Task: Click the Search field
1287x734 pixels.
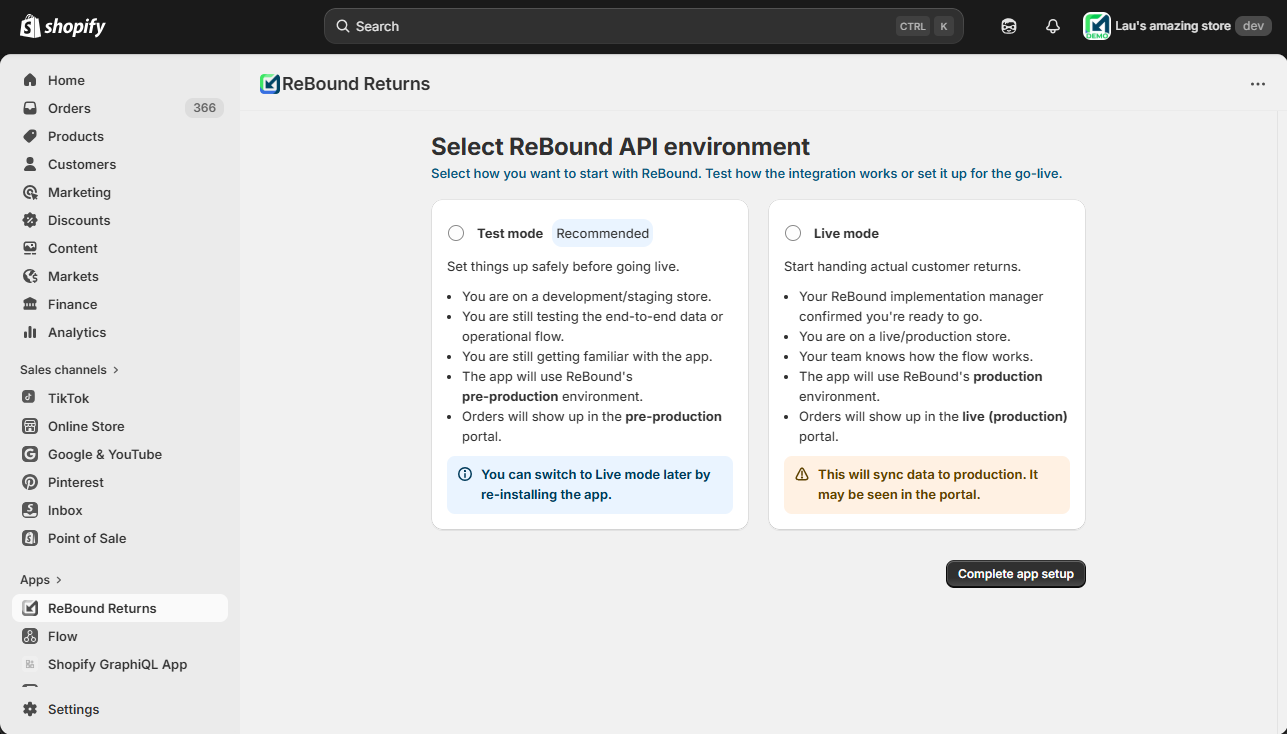Action: coord(644,26)
